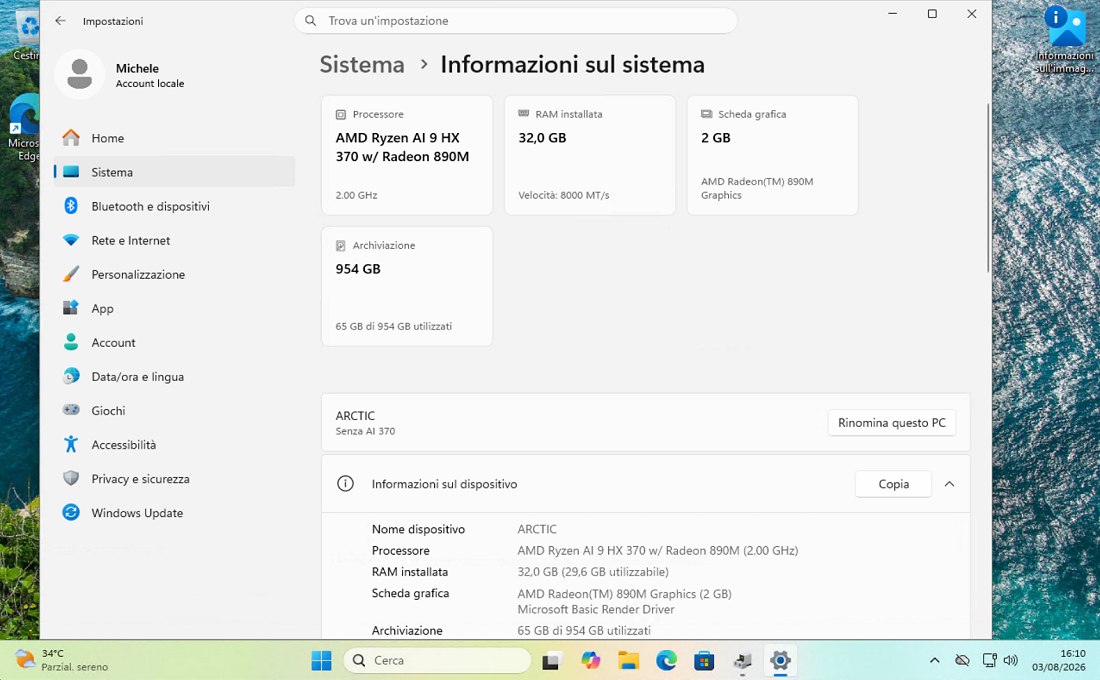
Task: Click the text 32,0 GB (29,6 GB utilizzabile)
Action: [593, 572]
